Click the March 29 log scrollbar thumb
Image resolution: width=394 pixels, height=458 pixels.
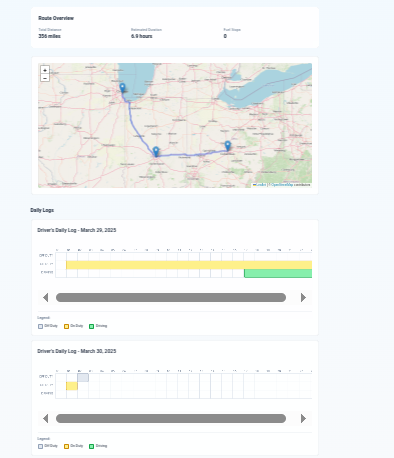pos(171,297)
